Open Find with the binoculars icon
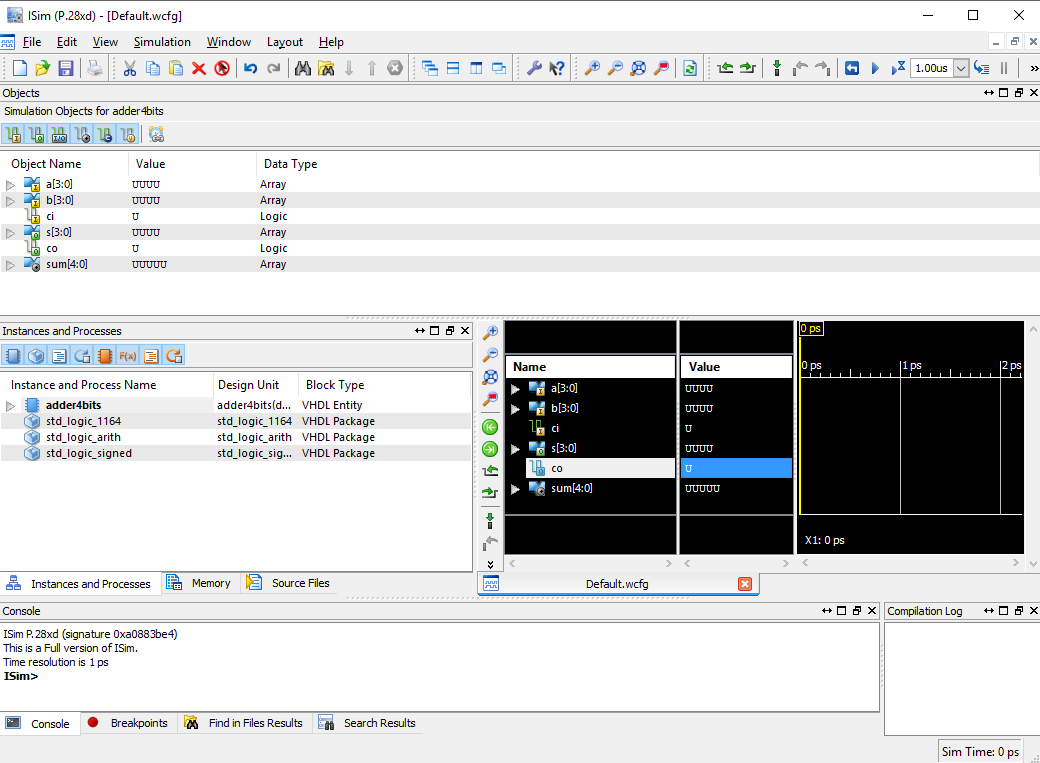 (302, 68)
